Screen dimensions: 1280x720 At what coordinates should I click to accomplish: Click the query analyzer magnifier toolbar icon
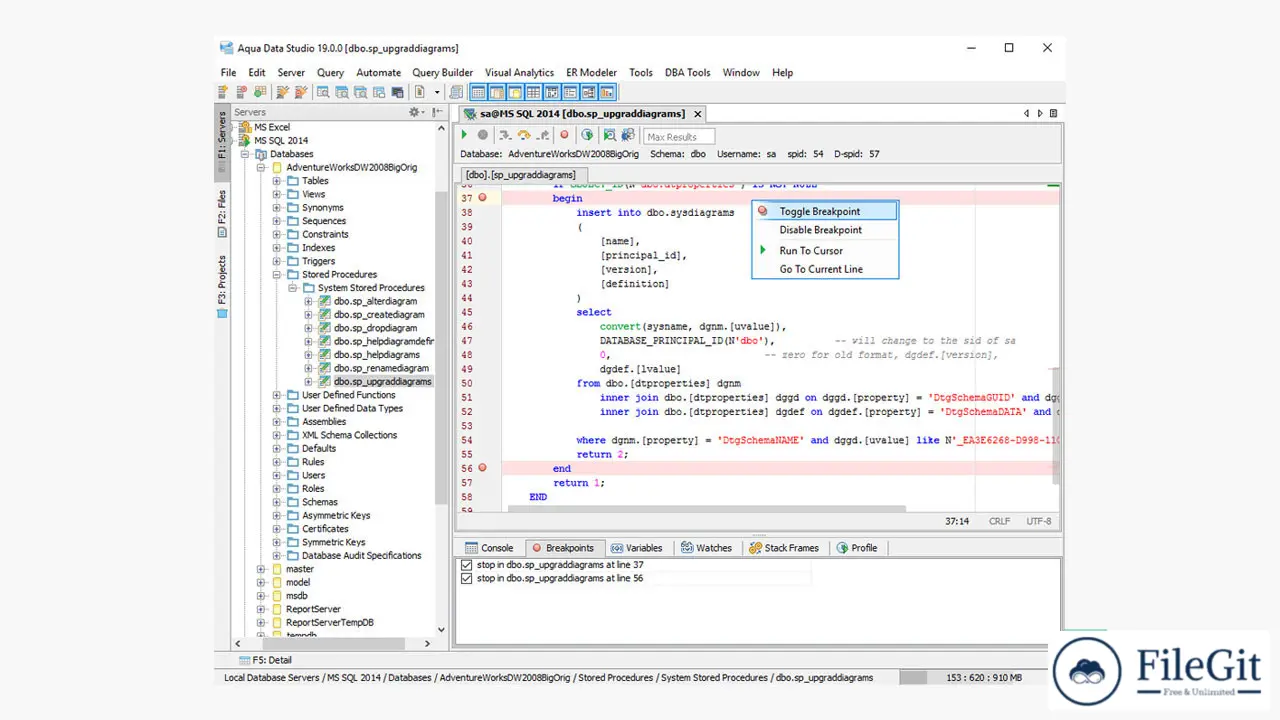(323, 92)
